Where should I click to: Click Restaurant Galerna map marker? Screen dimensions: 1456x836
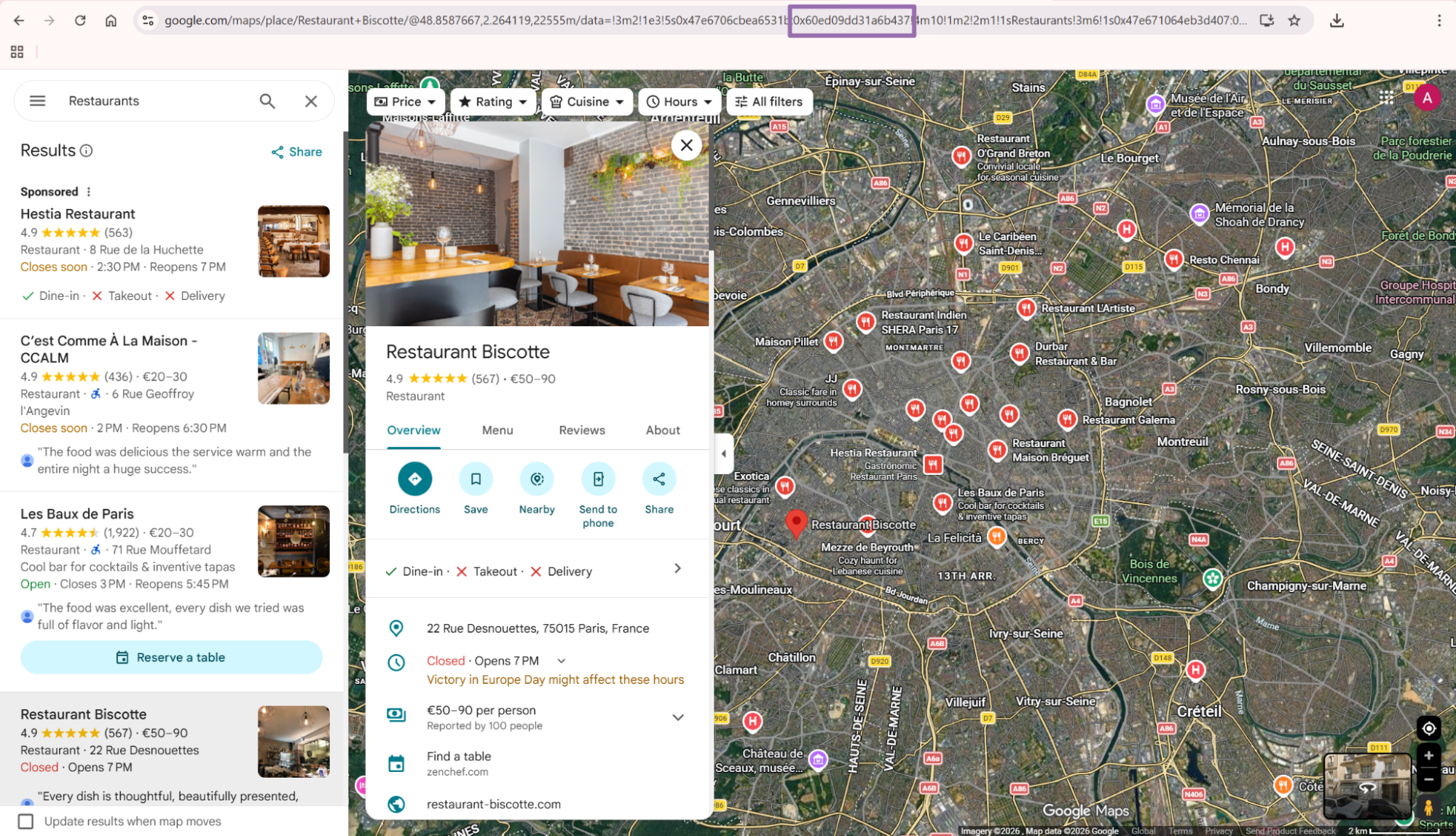[x=1067, y=419]
